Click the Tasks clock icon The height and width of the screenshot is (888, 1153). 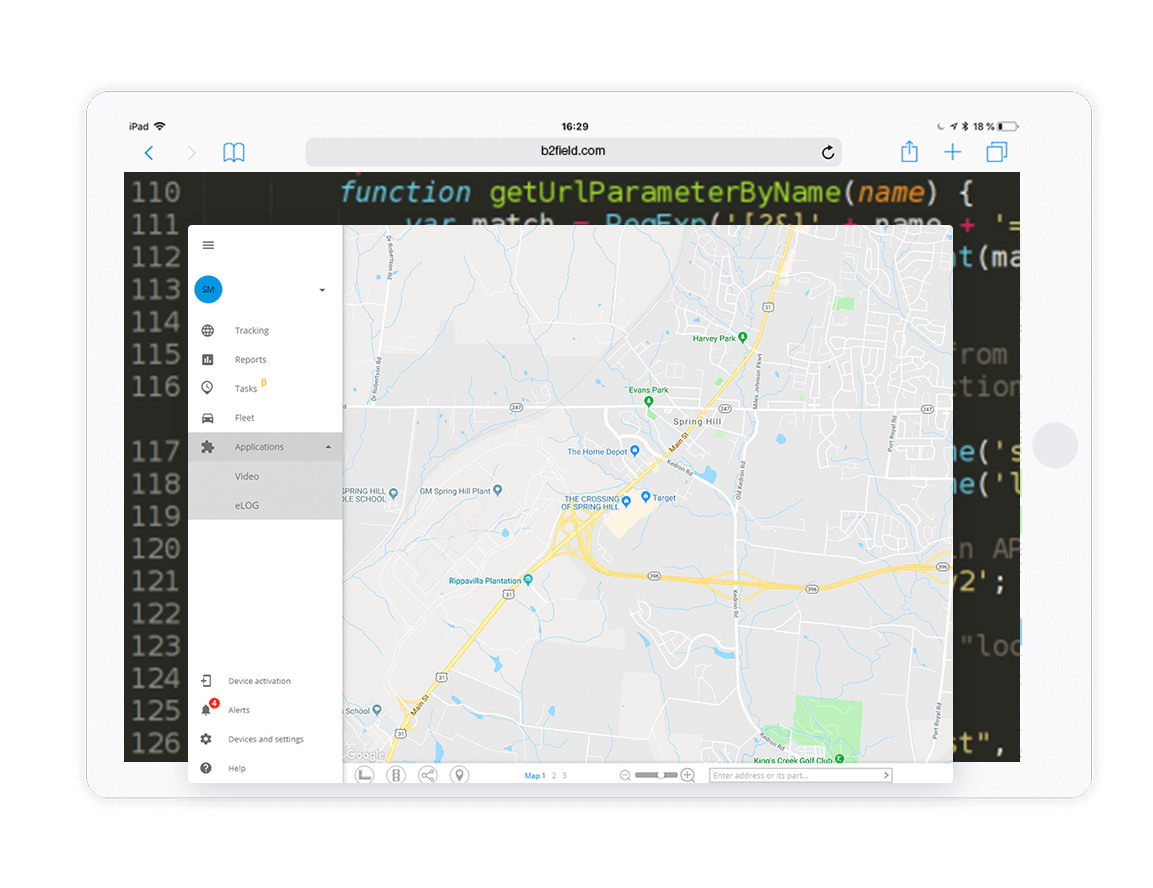[208, 387]
